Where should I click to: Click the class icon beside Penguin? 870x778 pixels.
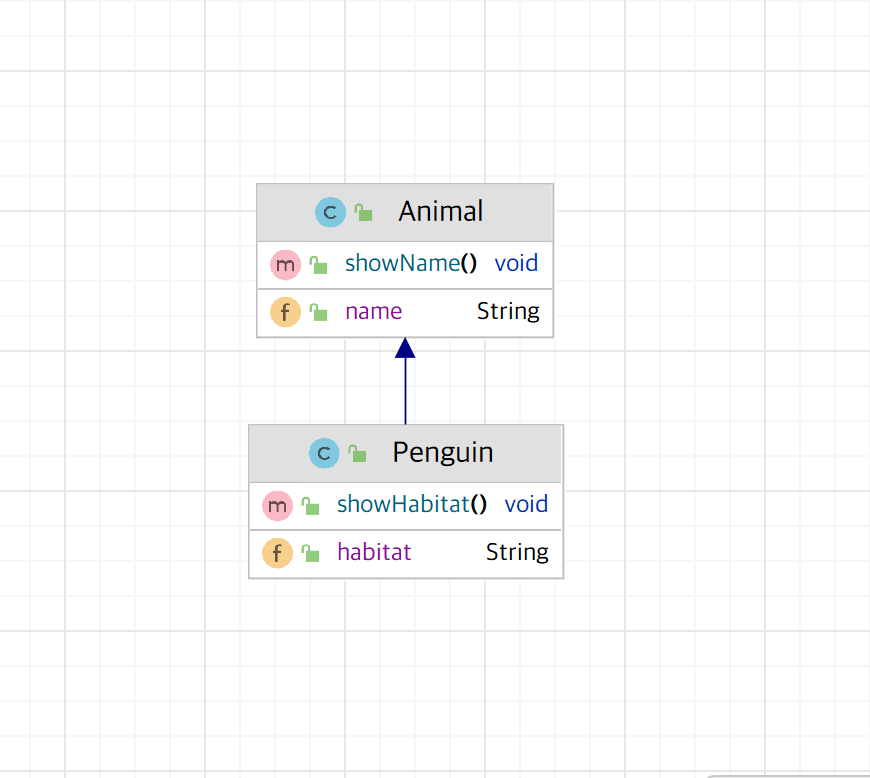(x=324, y=453)
